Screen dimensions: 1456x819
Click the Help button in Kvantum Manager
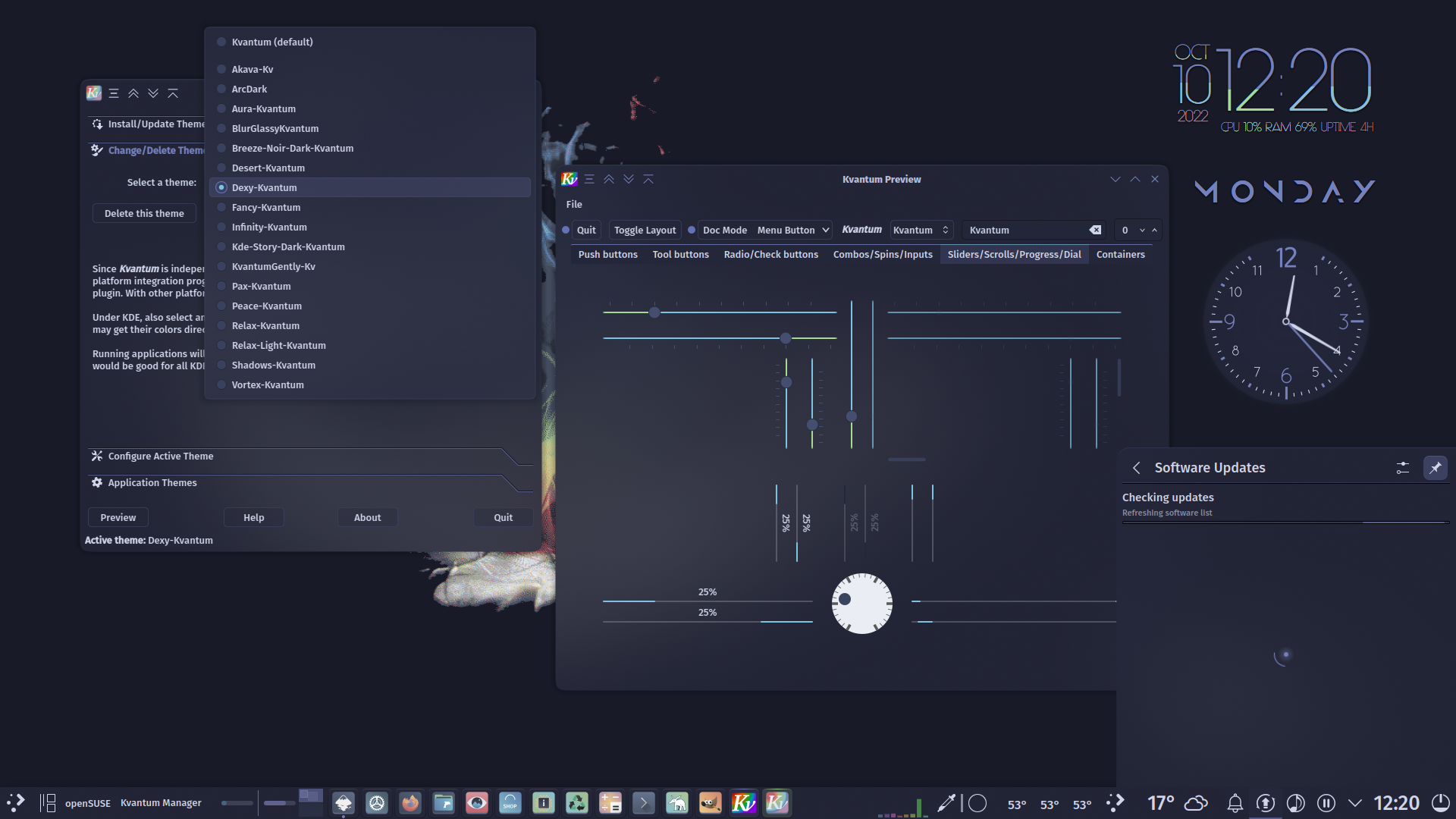coord(254,517)
